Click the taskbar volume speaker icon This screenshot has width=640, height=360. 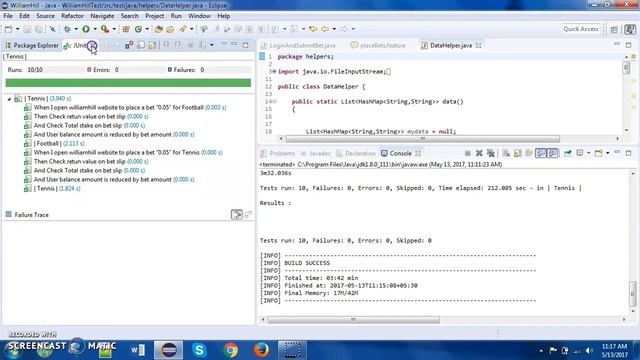coord(589,350)
